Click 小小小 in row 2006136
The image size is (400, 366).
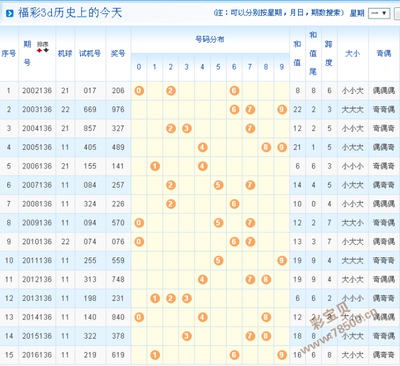point(353,166)
